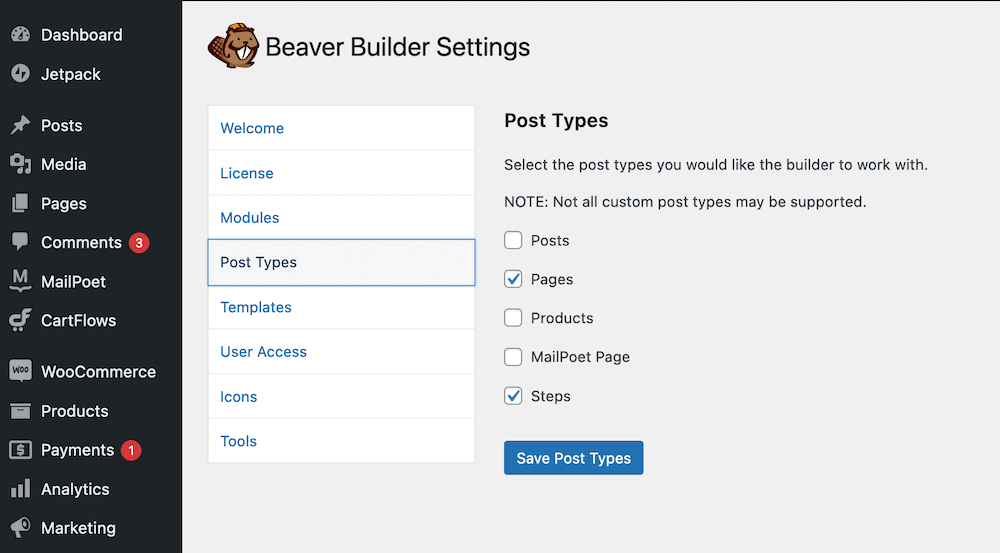Screen dimensions: 1000x553
Task: Click the Comments badge showing 3
Action: 139,242
